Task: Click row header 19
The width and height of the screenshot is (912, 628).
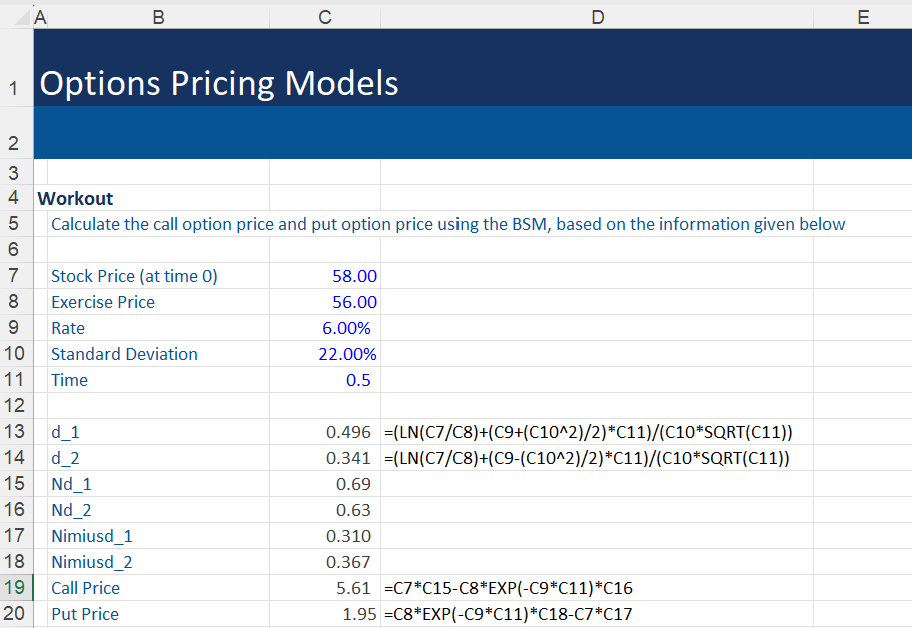Action: 15,588
